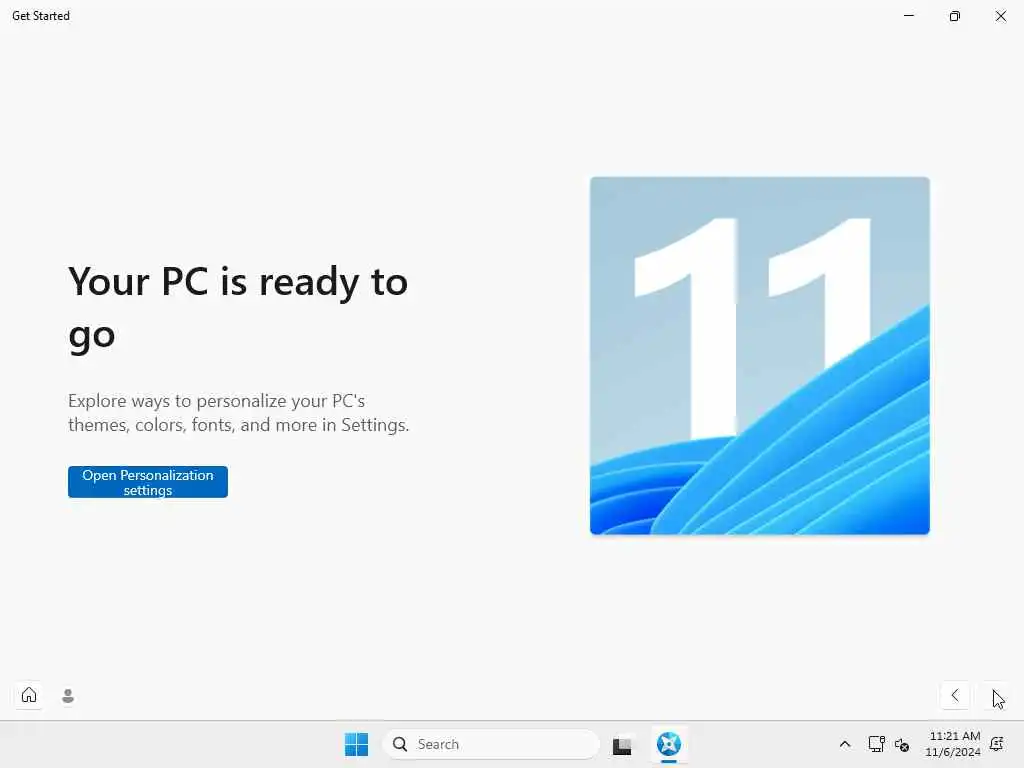
Task: Open the network status tray icon
Action: [876, 744]
